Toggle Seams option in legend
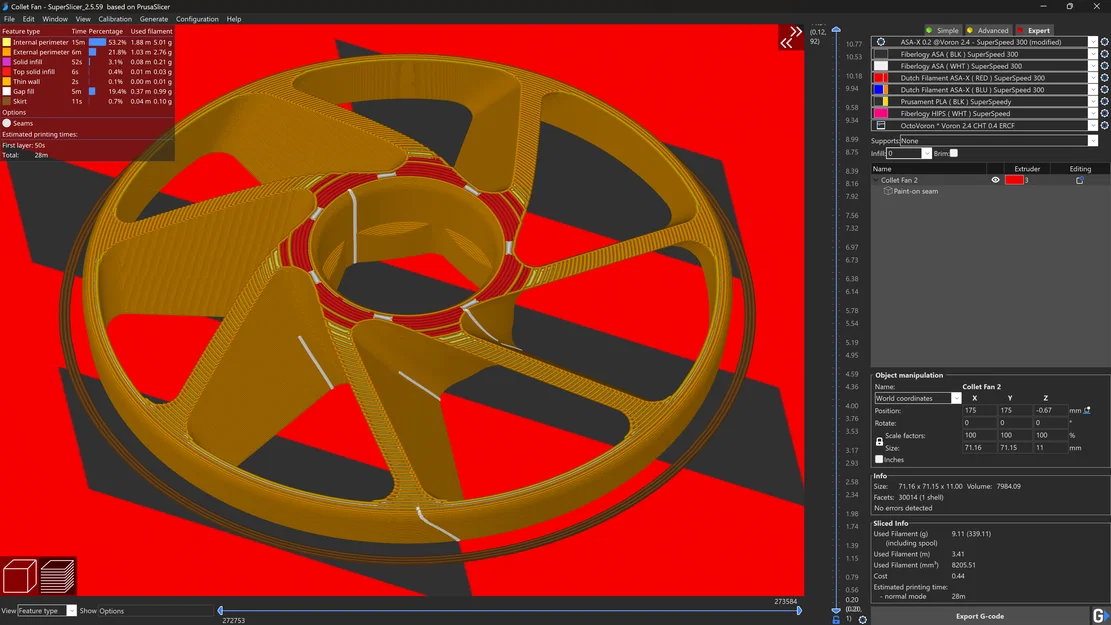Viewport: 1111px width, 625px height. click(7, 123)
